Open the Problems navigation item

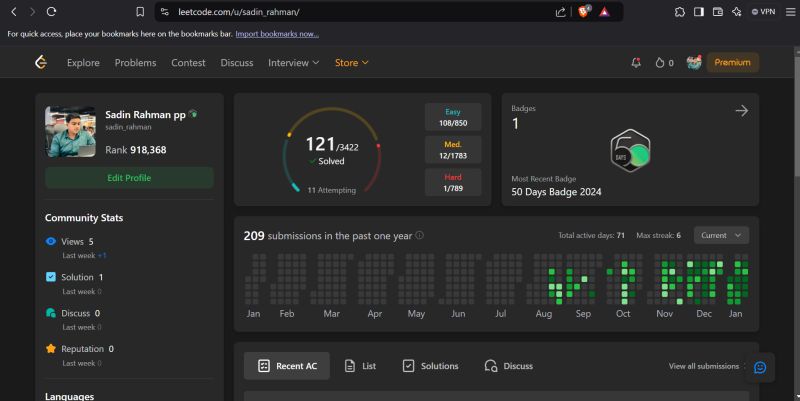point(135,63)
